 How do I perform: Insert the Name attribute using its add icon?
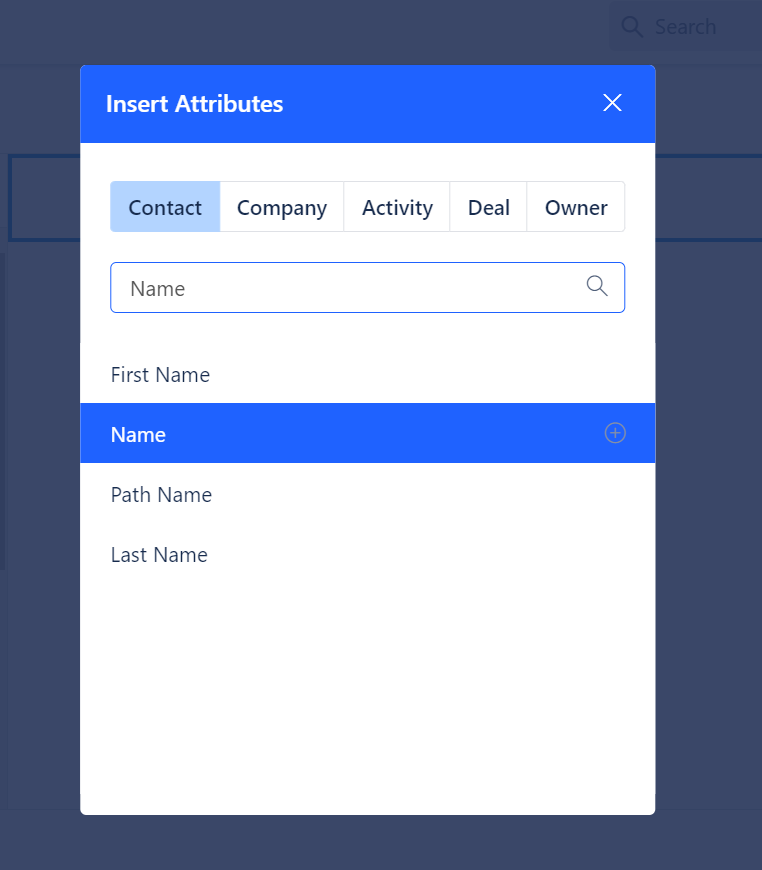(x=614, y=433)
